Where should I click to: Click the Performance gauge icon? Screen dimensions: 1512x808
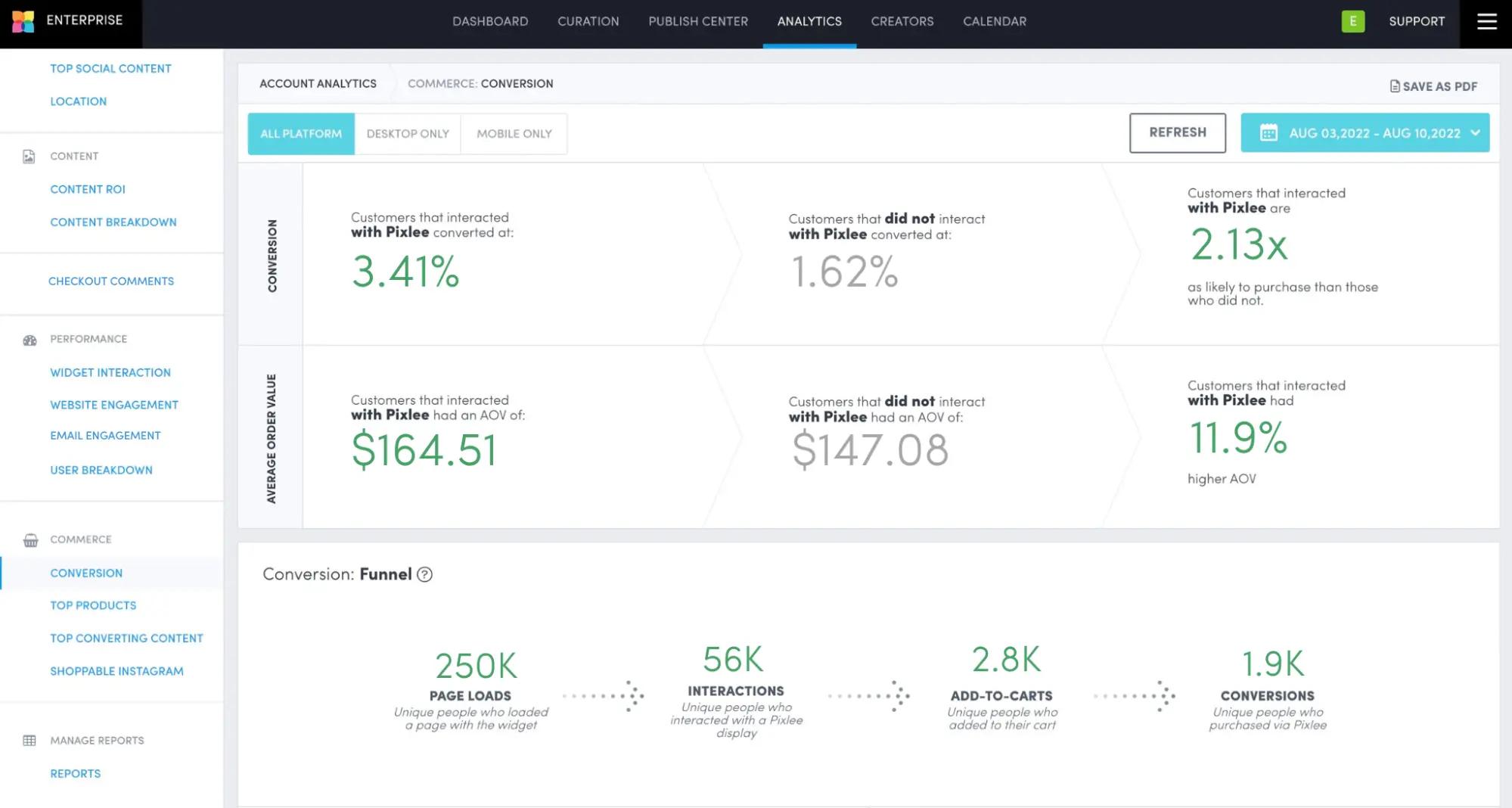pyautogui.click(x=29, y=340)
